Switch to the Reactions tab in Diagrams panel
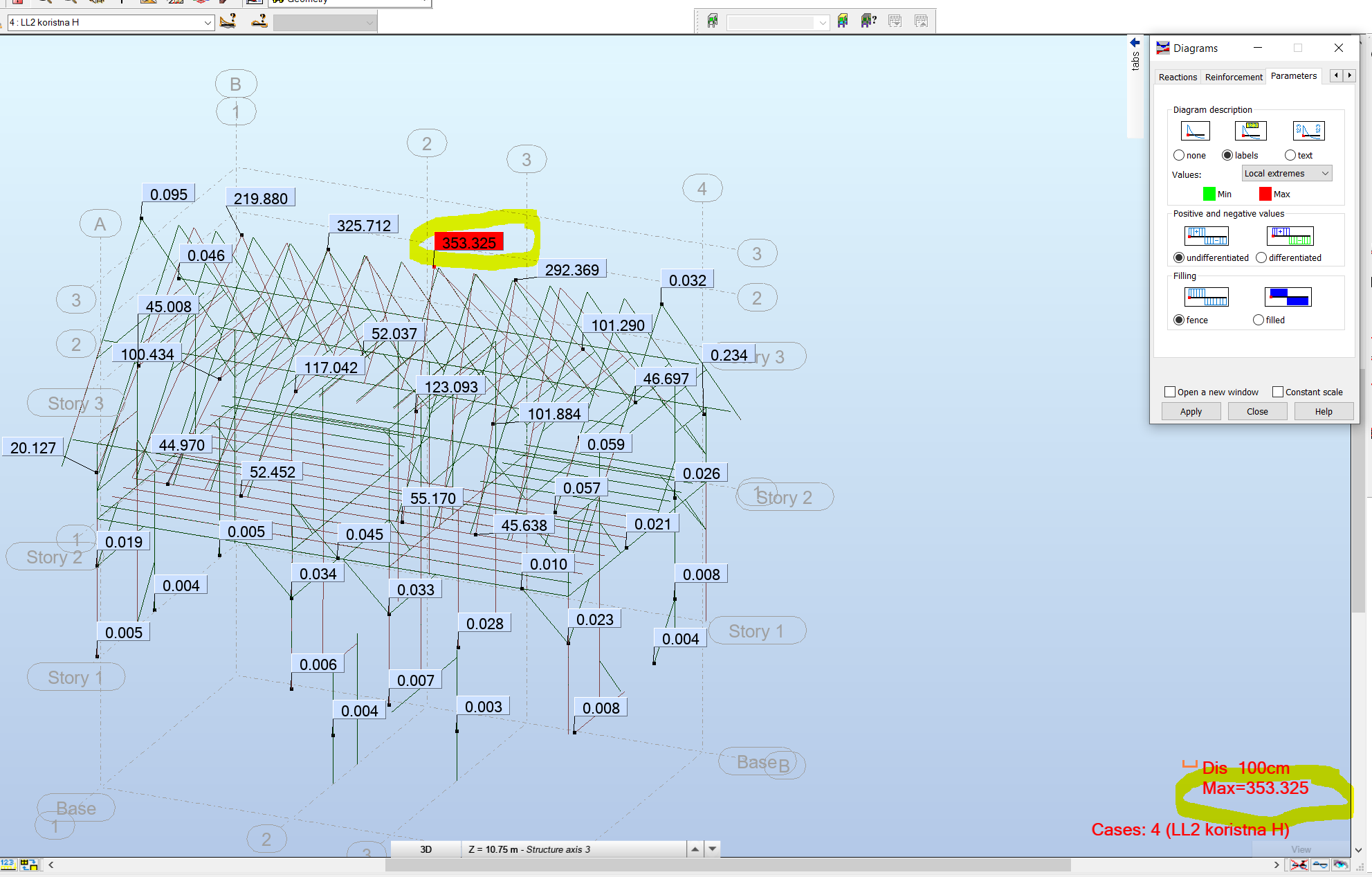Viewport: 1372px width, 877px height. click(x=1178, y=77)
